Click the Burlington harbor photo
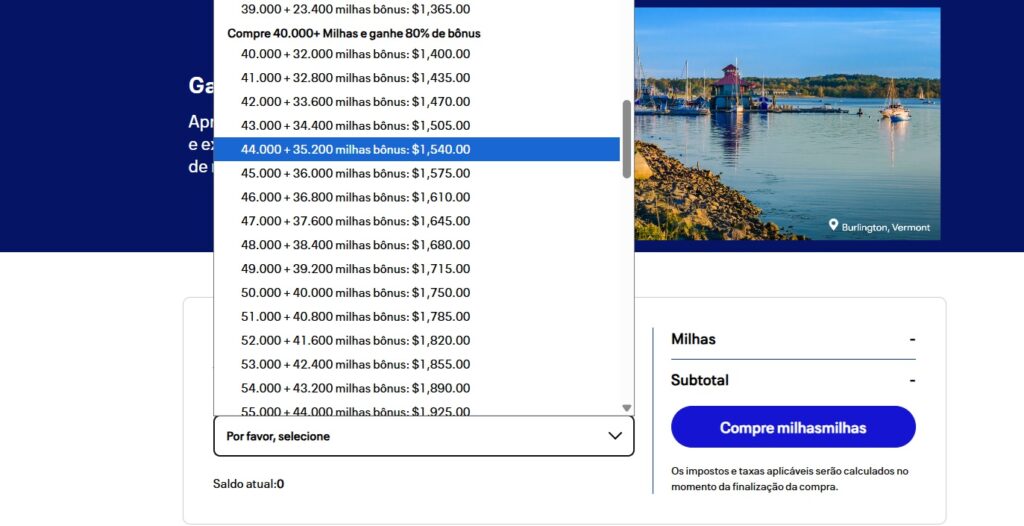Viewport: 1024px width, 526px height. pos(786,120)
